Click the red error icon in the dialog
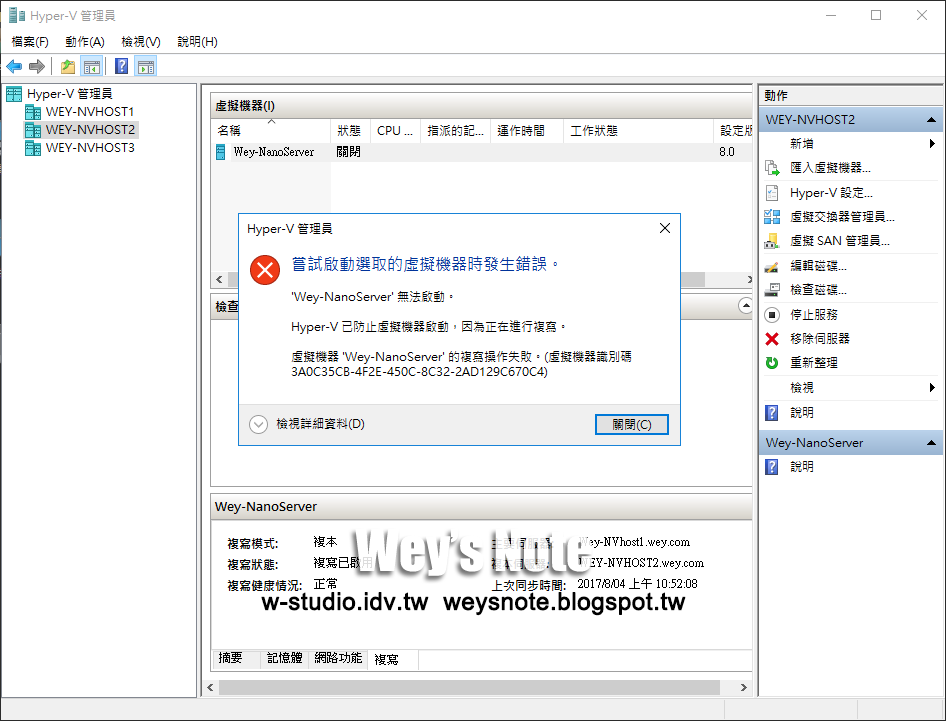 [265, 270]
